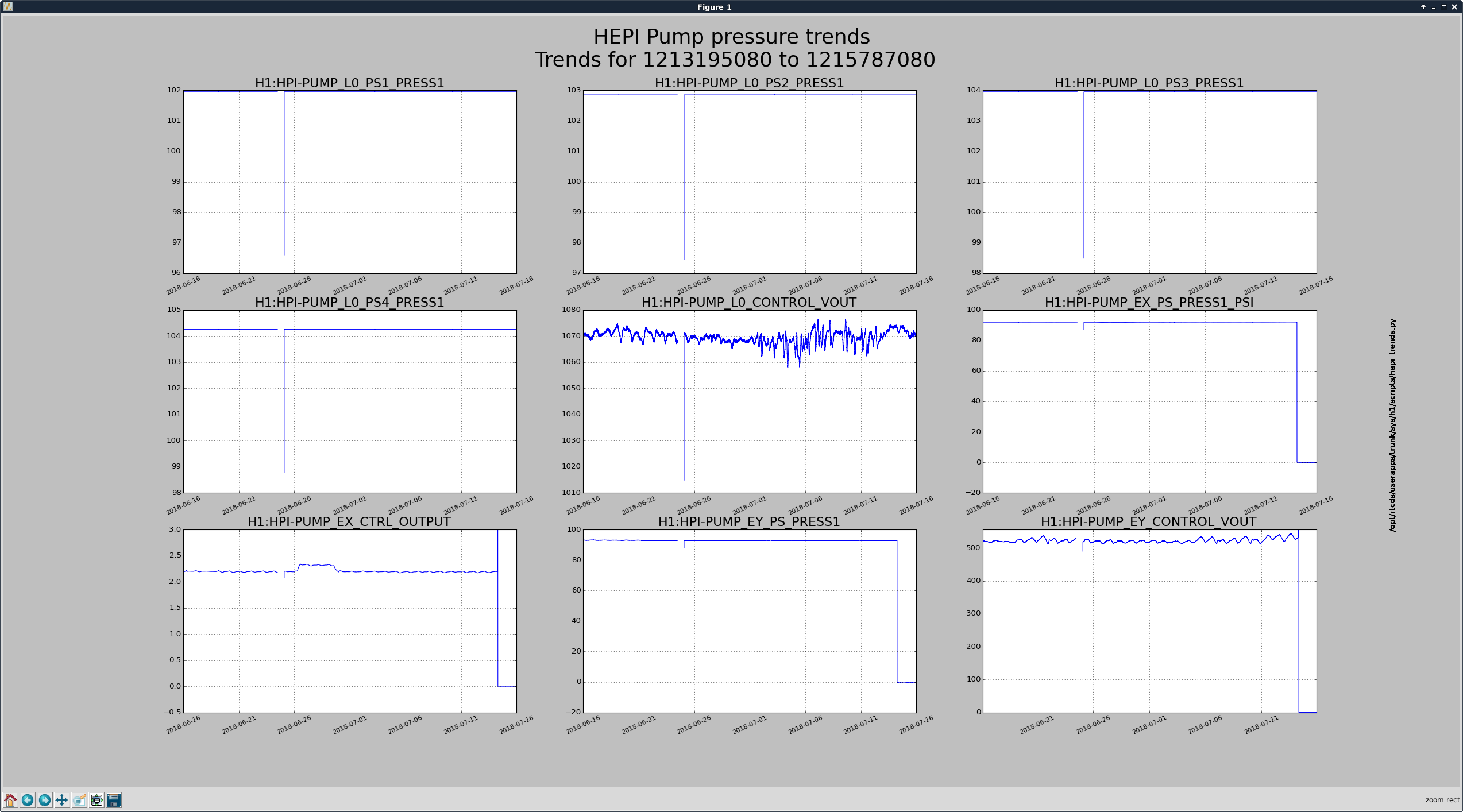Select the Pan axes tool
Screen dimensions: 1463x812
click(62, 800)
